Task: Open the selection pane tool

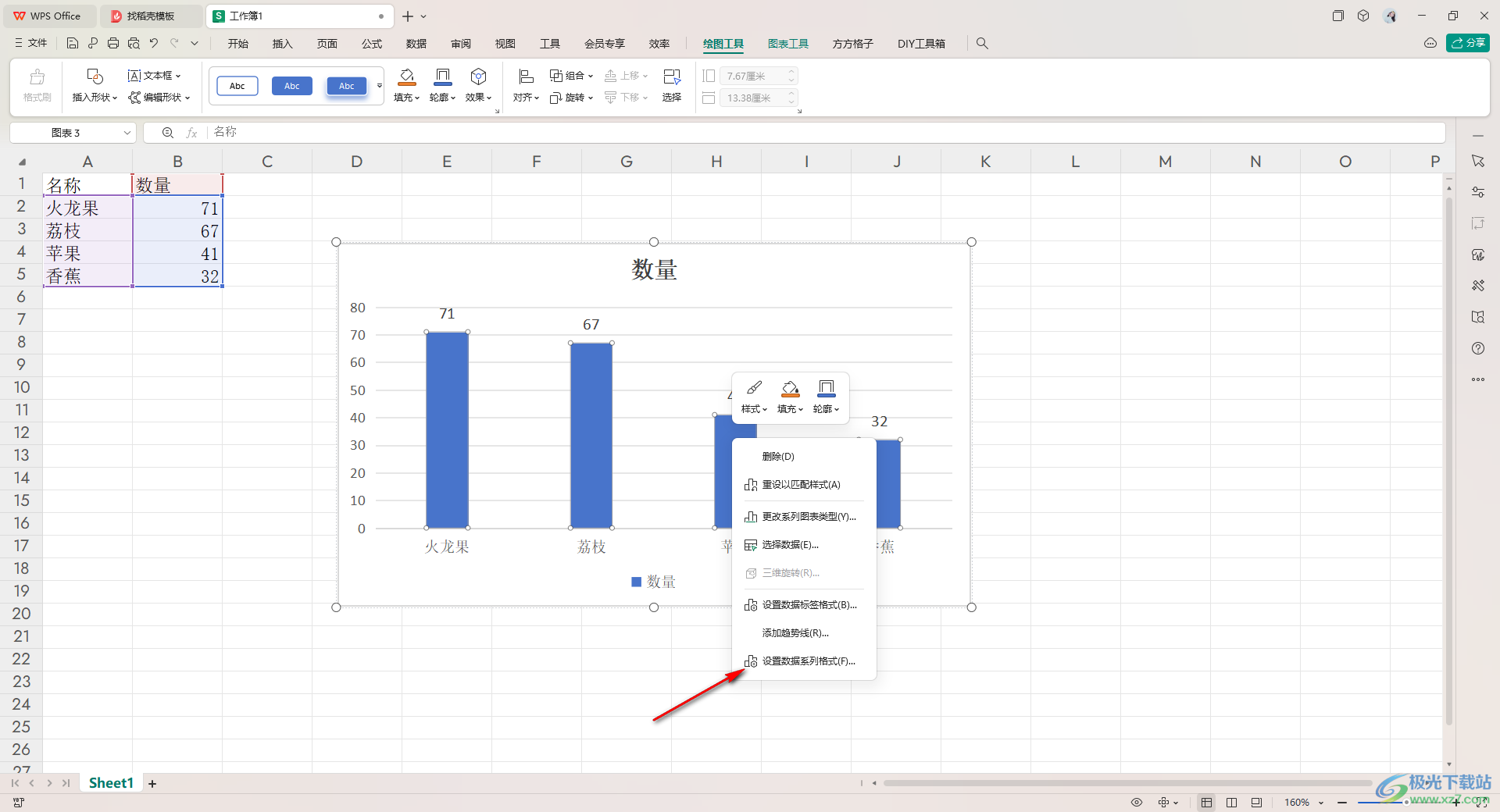Action: tap(672, 86)
